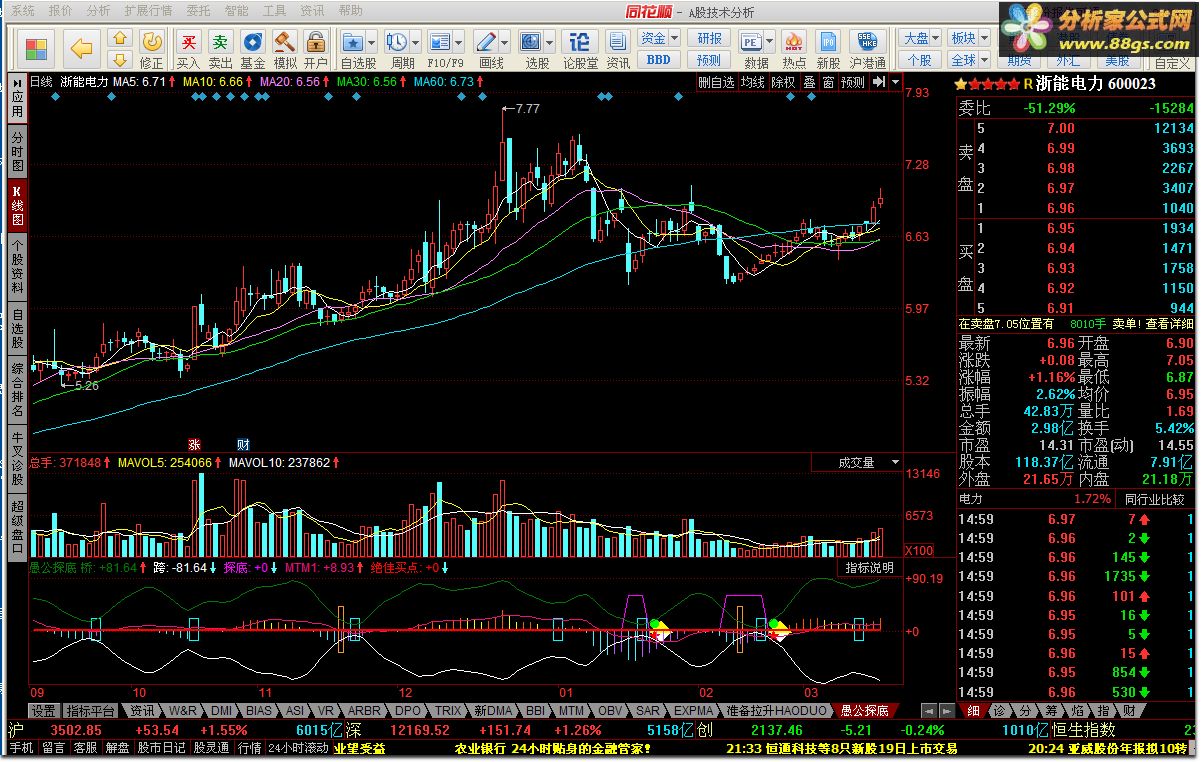
Task: Toggle the 细 detail tab in the right panel
Action: (x=973, y=710)
